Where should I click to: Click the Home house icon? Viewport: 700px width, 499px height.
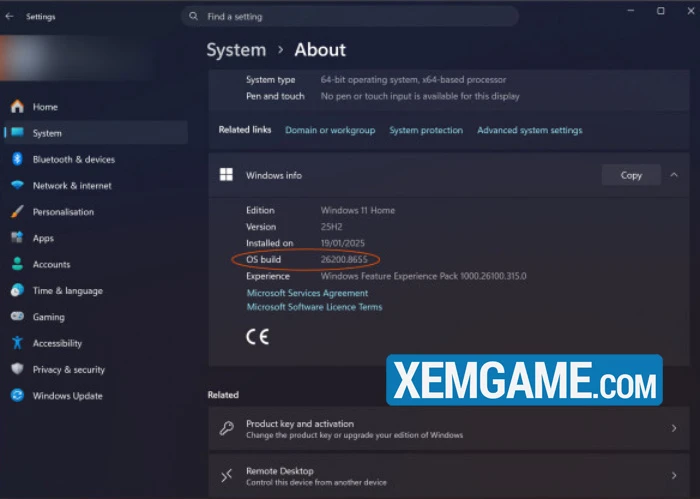17,106
